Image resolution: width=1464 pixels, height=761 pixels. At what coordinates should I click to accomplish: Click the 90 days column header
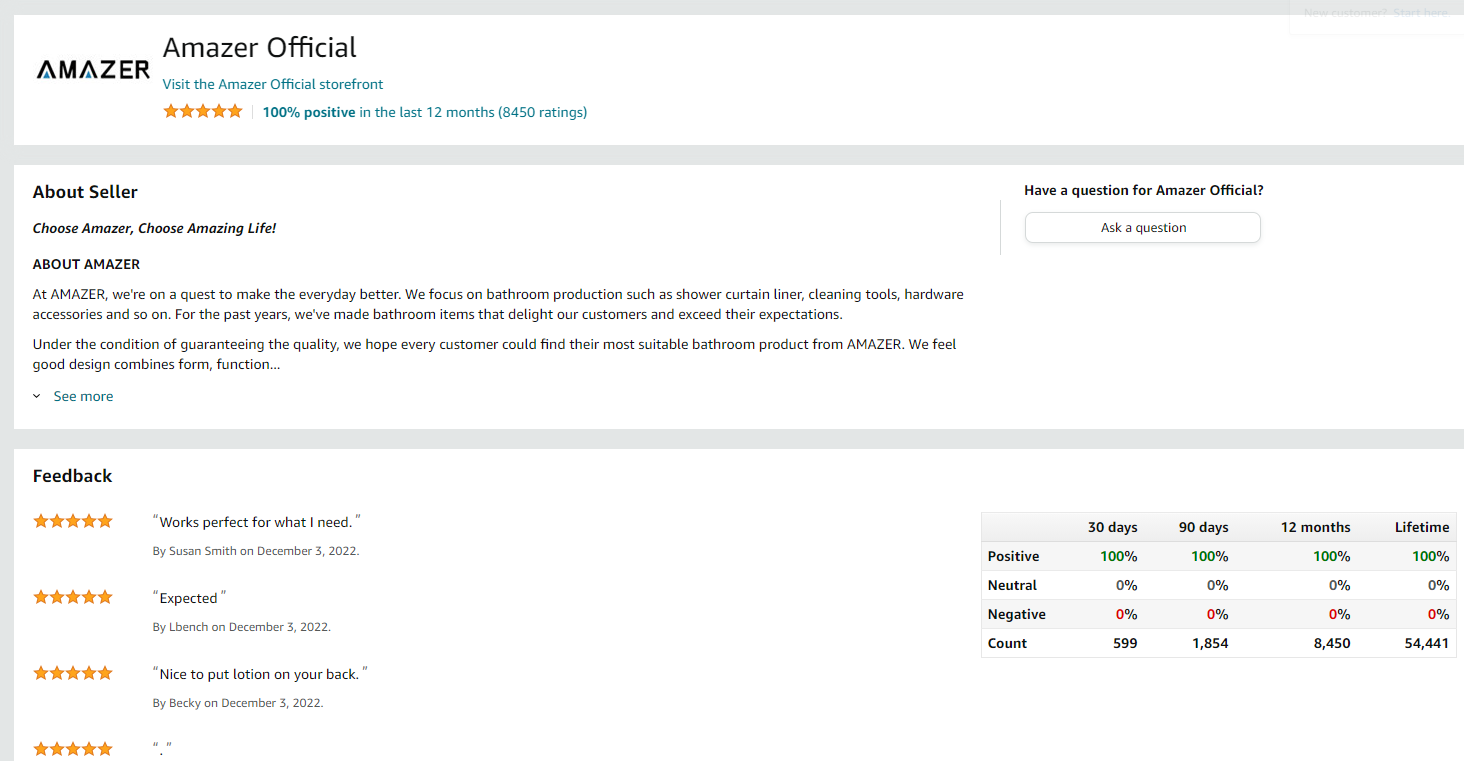[x=1204, y=527]
